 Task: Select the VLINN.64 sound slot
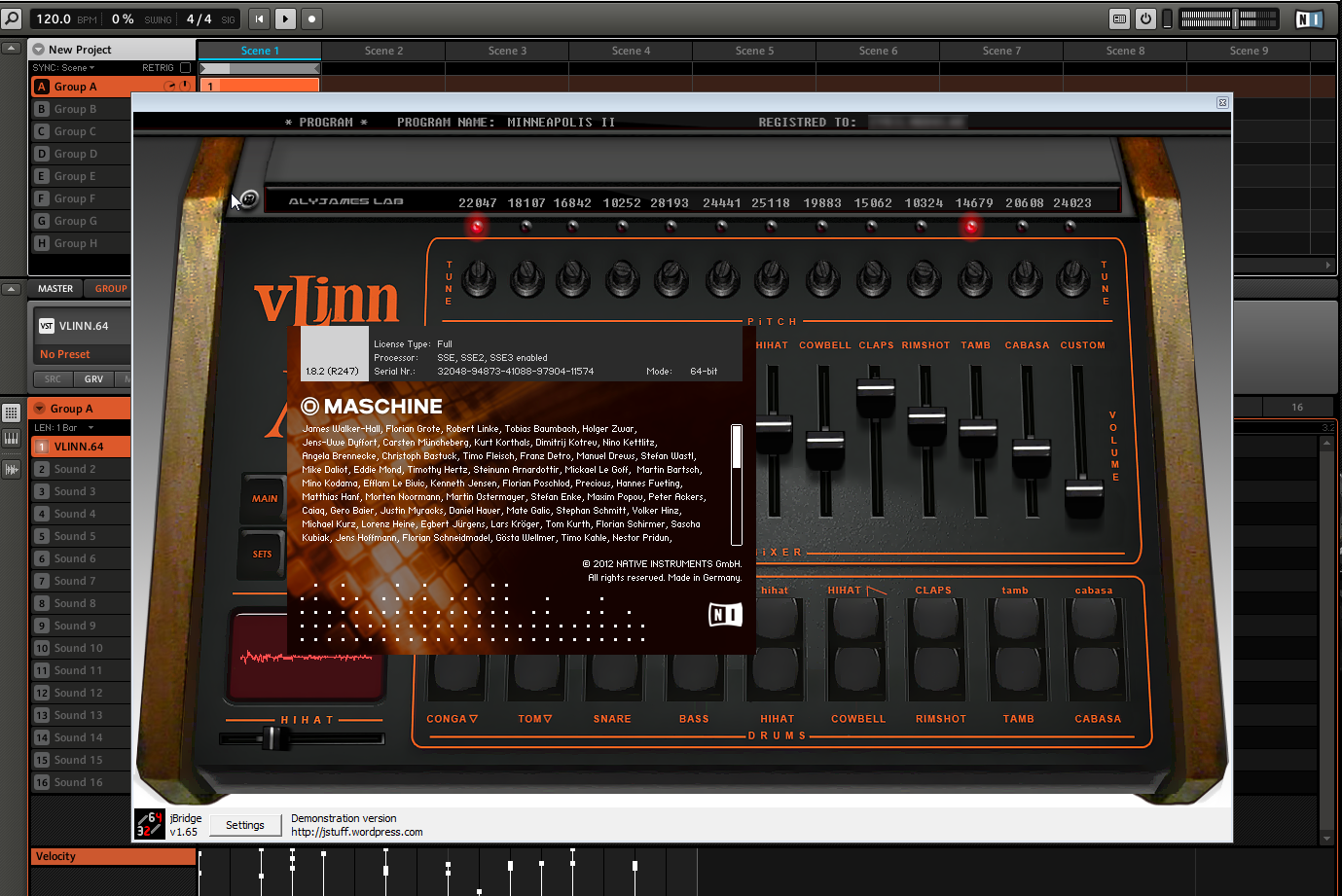point(82,447)
